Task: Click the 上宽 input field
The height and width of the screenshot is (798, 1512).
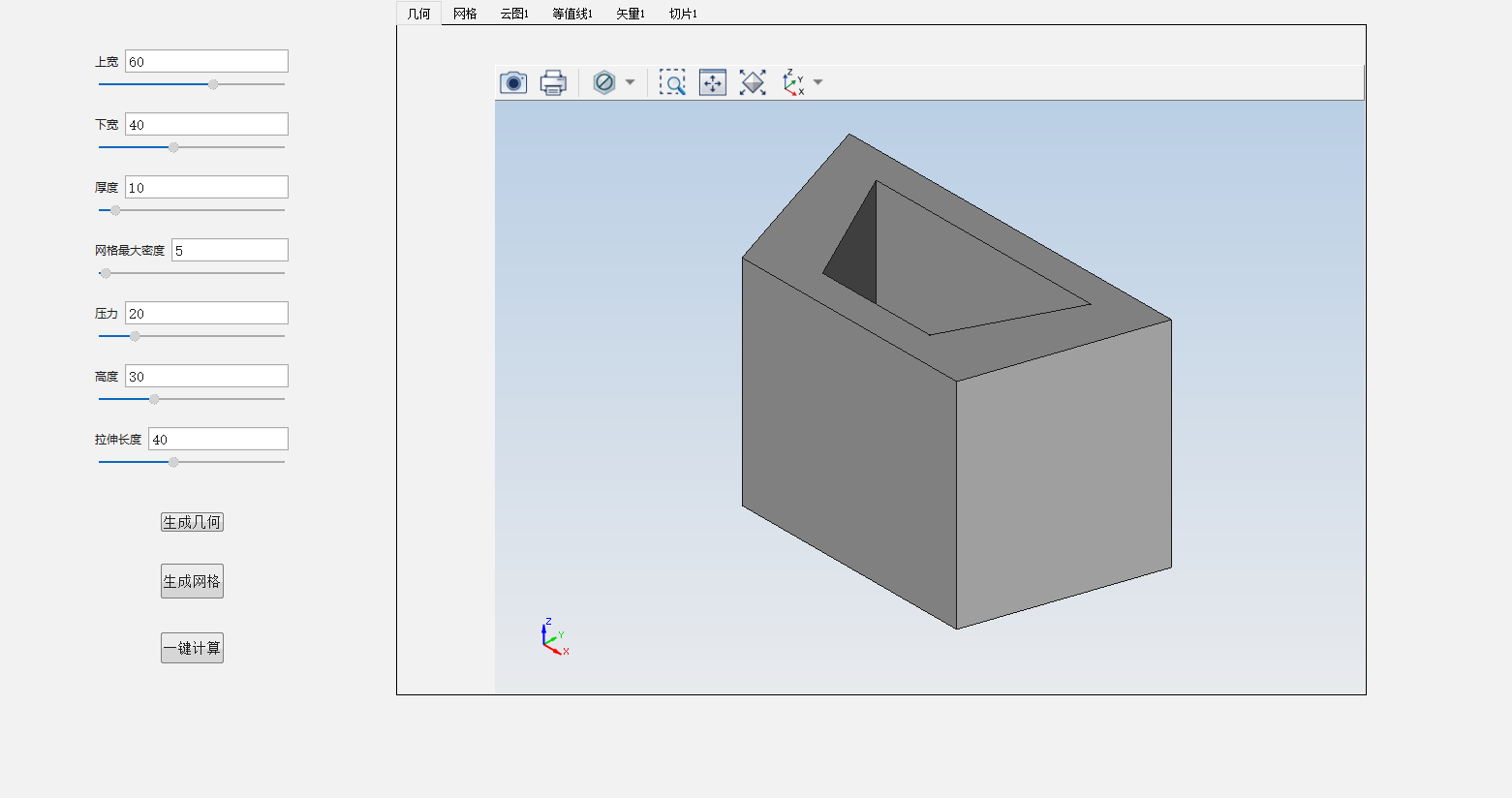Action: (206, 61)
